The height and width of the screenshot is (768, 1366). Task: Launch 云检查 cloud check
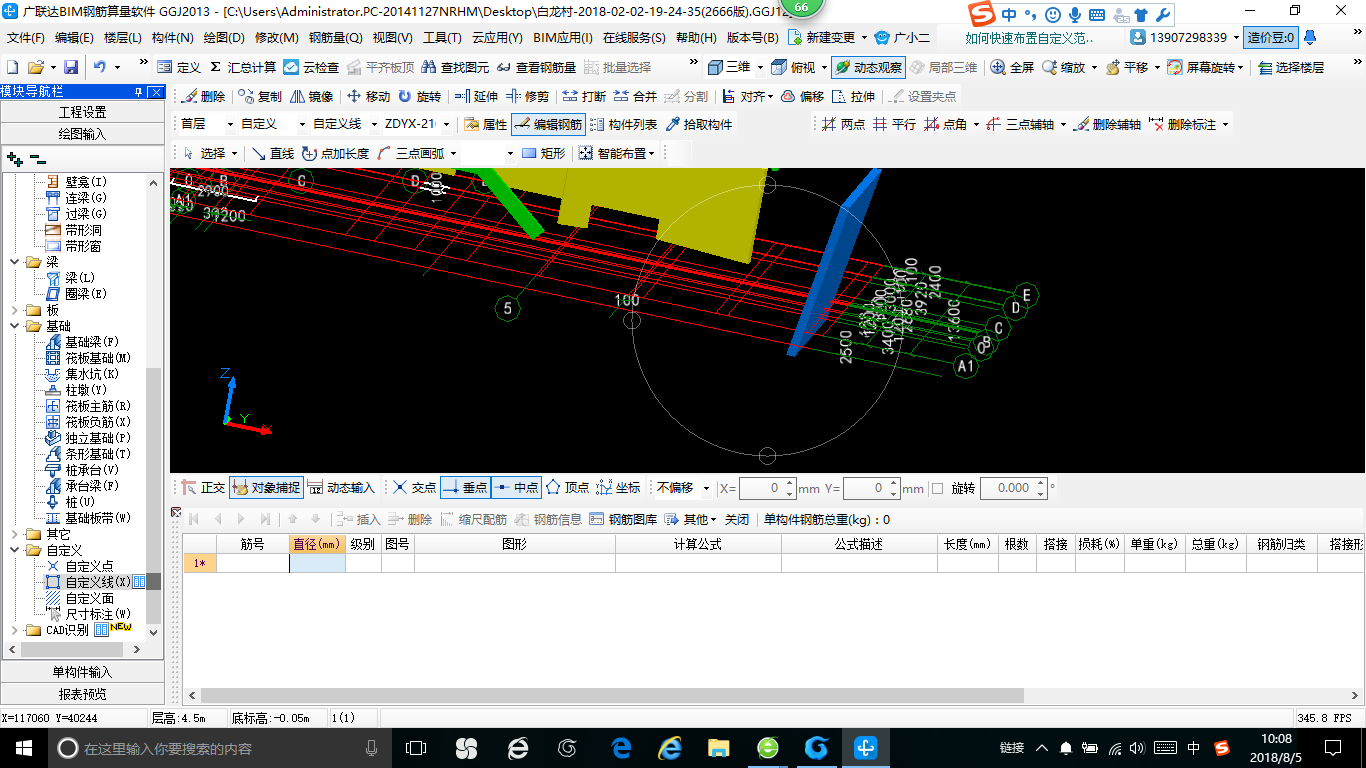coord(311,67)
